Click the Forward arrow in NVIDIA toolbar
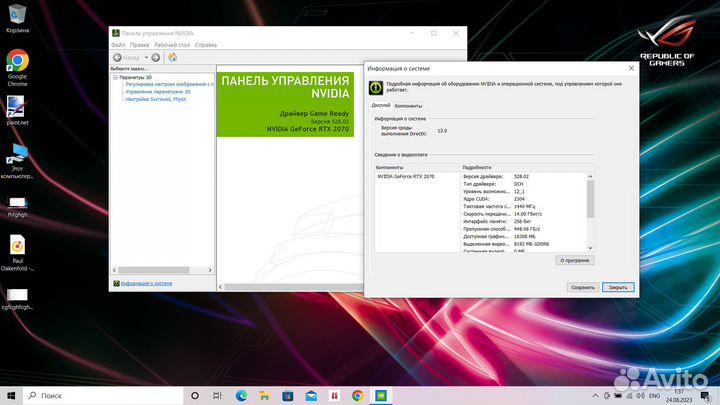Screen dimensions: 720x405 click(156, 57)
